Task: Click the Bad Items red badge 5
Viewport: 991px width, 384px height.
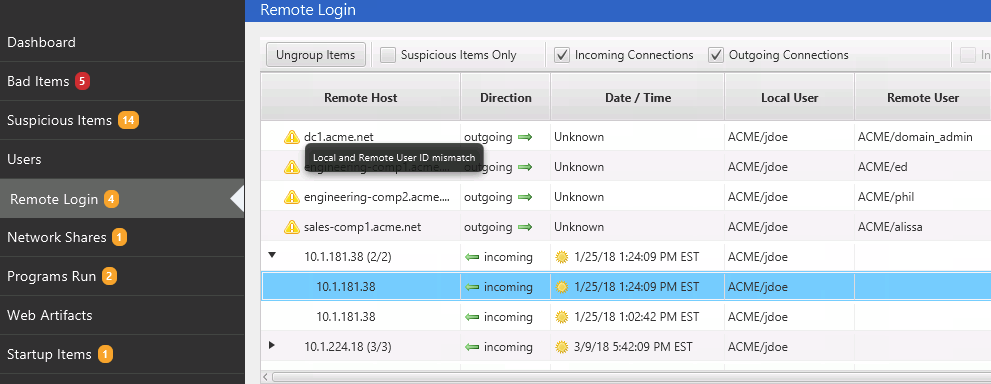Action: [82, 81]
